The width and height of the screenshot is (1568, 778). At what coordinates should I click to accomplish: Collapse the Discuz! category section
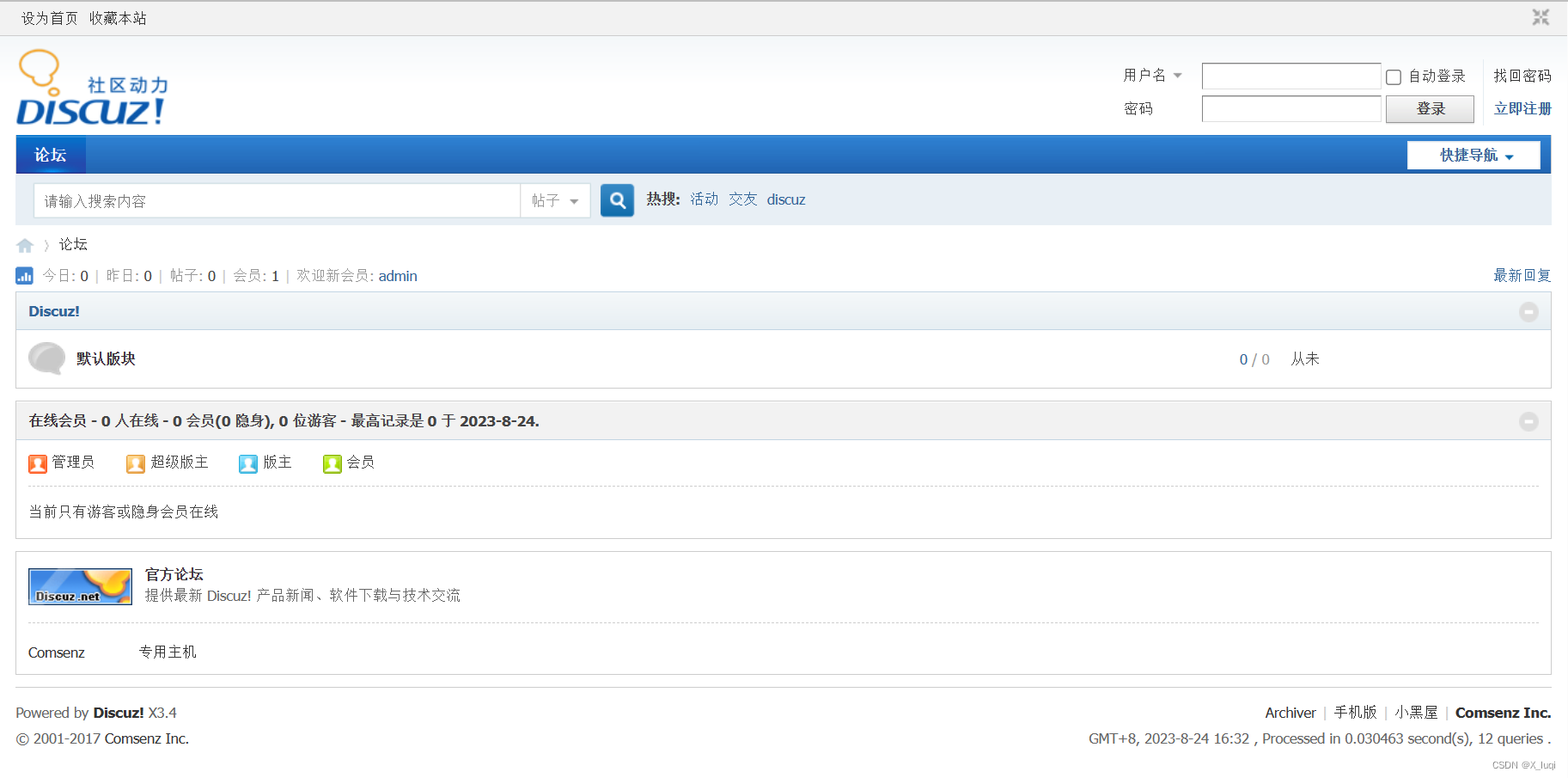click(1528, 312)
